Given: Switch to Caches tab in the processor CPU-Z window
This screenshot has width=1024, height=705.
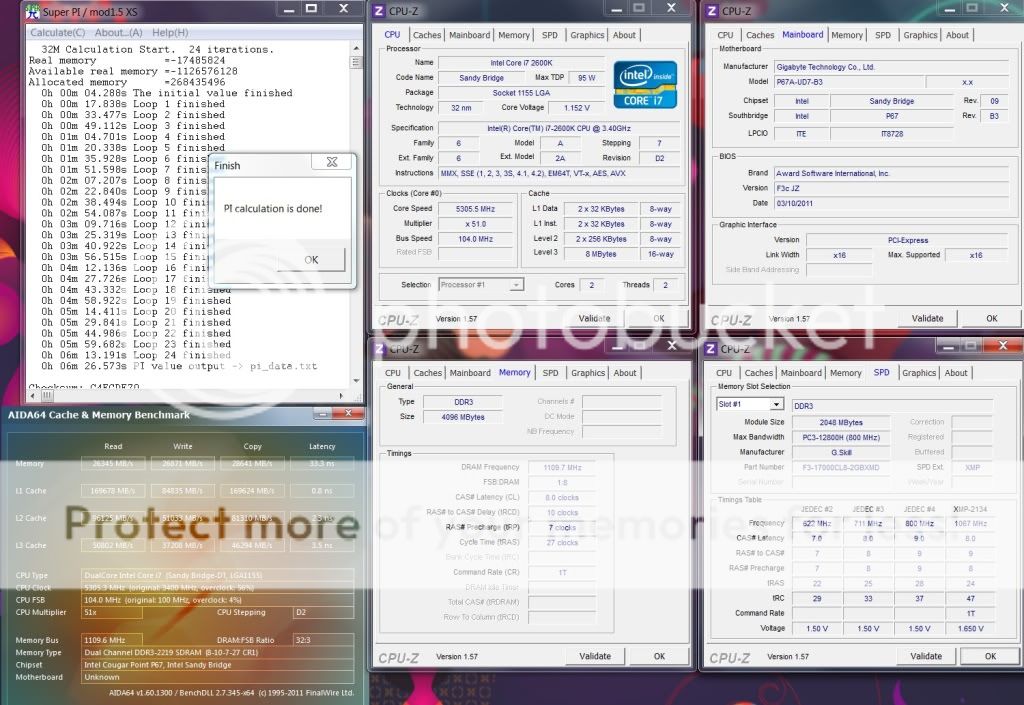Looking at the screenshot, I should (427, 35).
